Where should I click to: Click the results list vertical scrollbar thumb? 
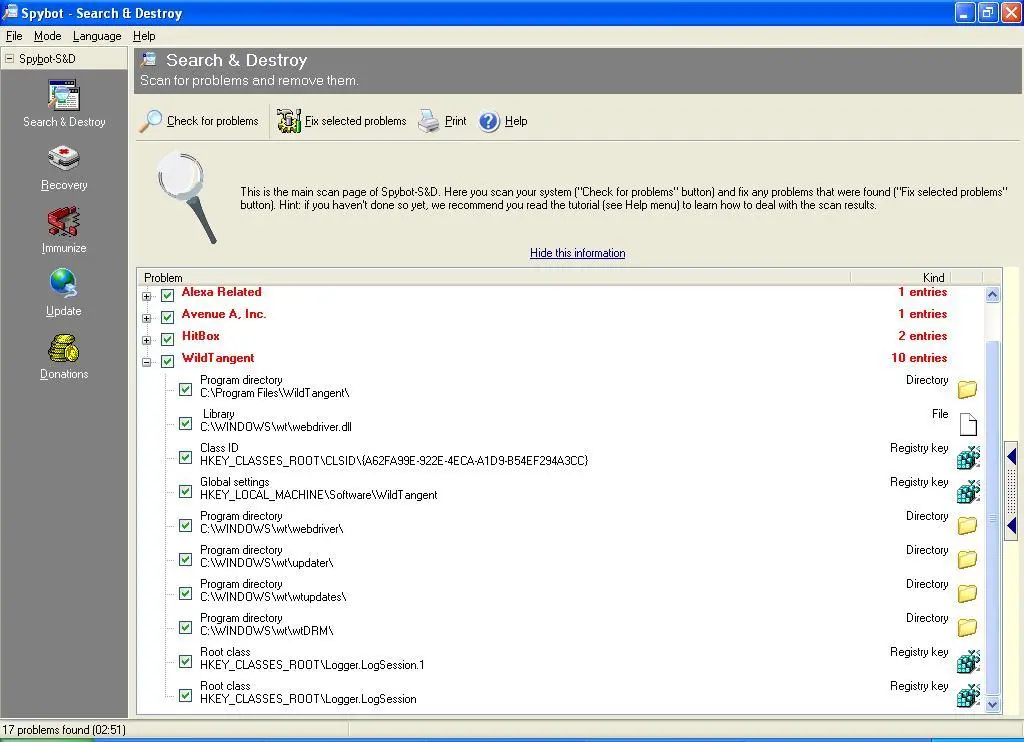click(x=993, y=517)
